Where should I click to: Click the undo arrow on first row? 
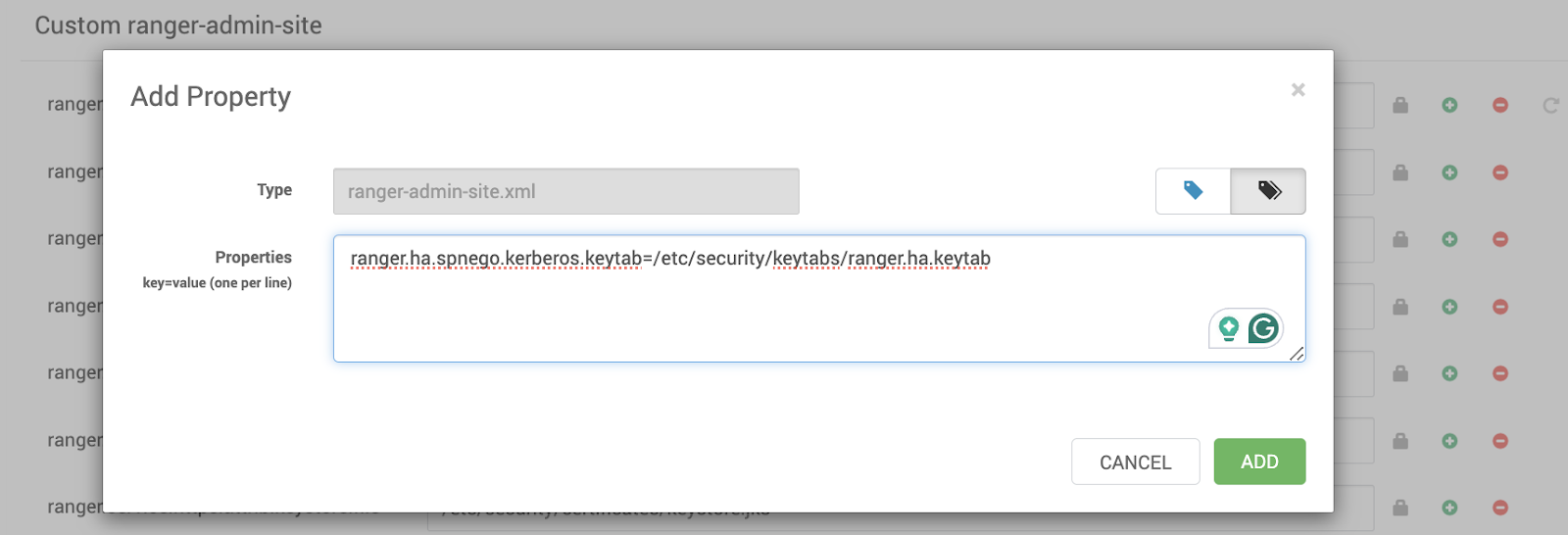[x=1550, y=105]
